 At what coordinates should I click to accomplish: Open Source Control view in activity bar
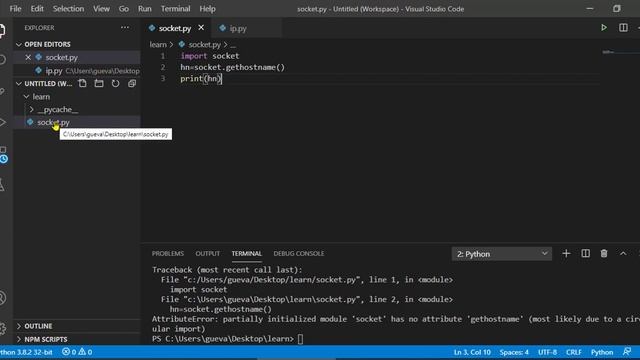click(x=2, y=91)
